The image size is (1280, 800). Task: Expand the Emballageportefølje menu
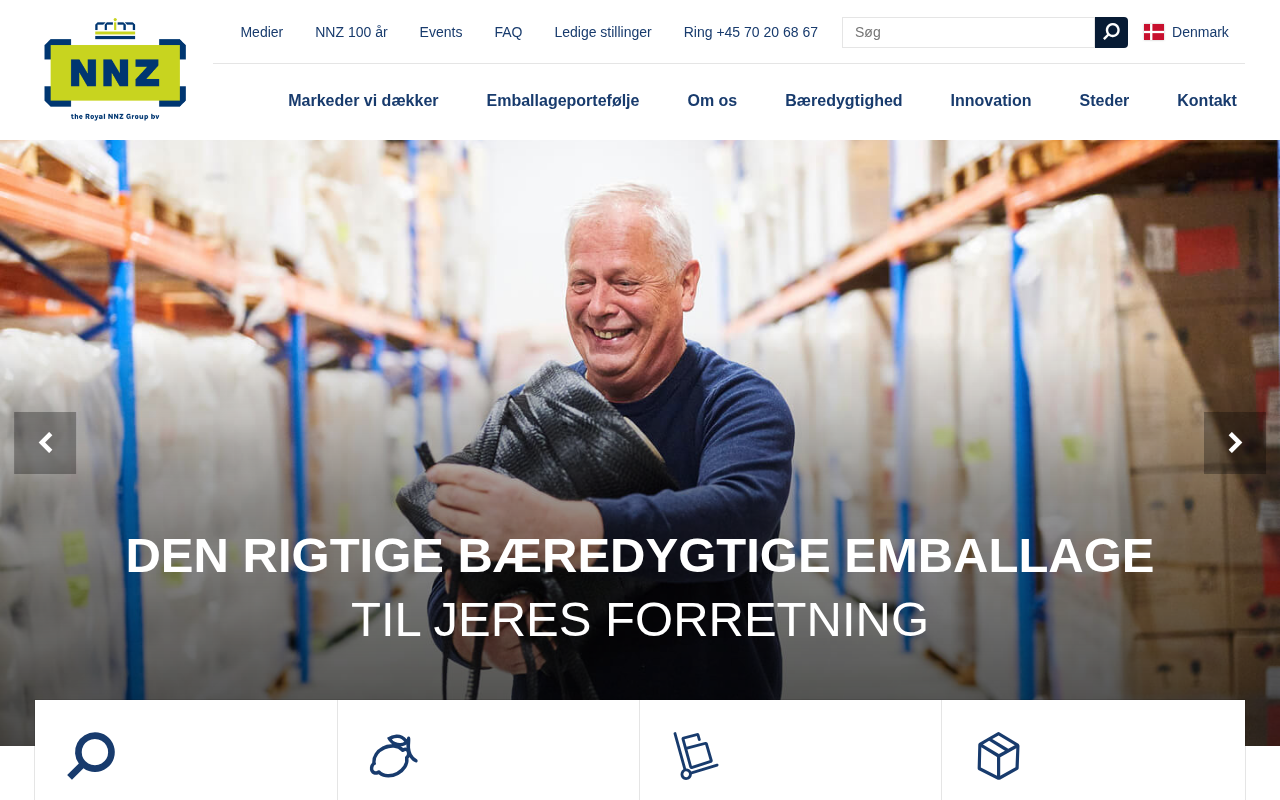(563, 101)
